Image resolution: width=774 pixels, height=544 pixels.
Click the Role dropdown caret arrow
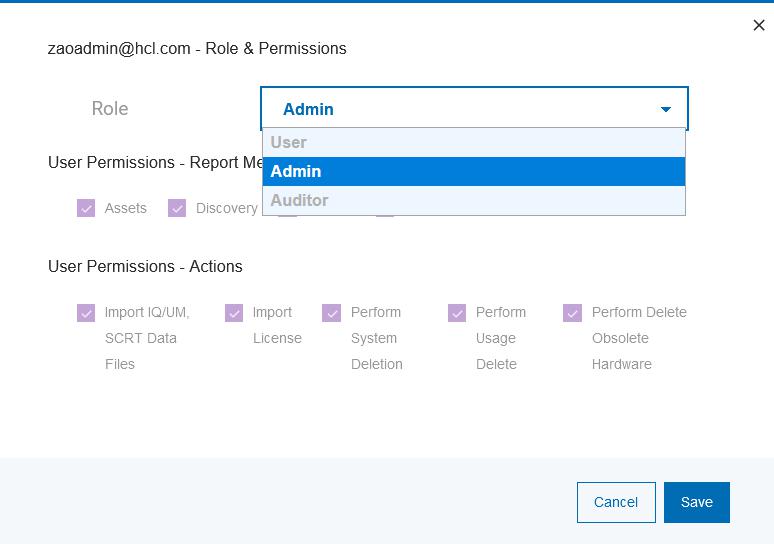[x=666, y=109]
